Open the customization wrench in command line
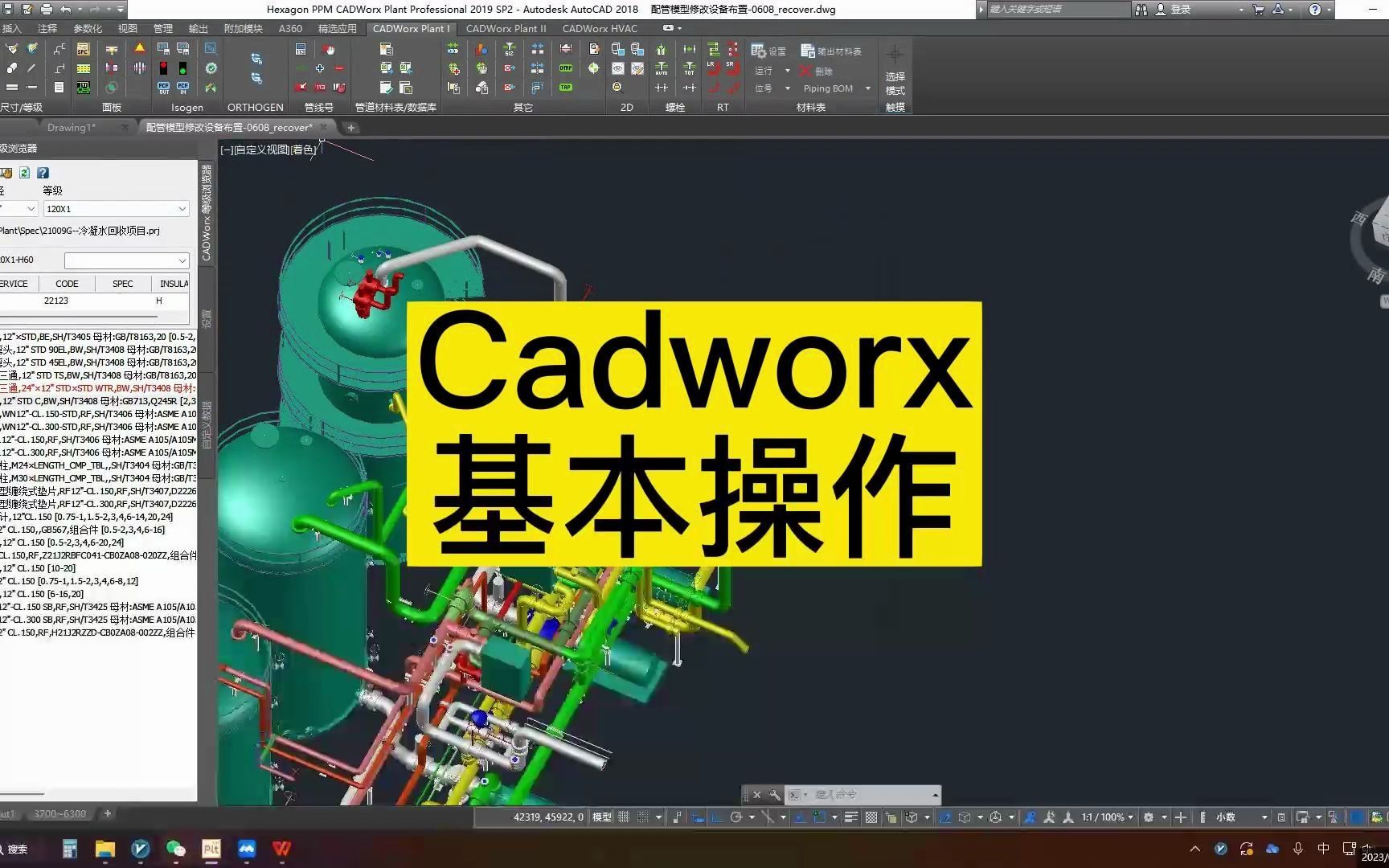 tap(774, 795)
